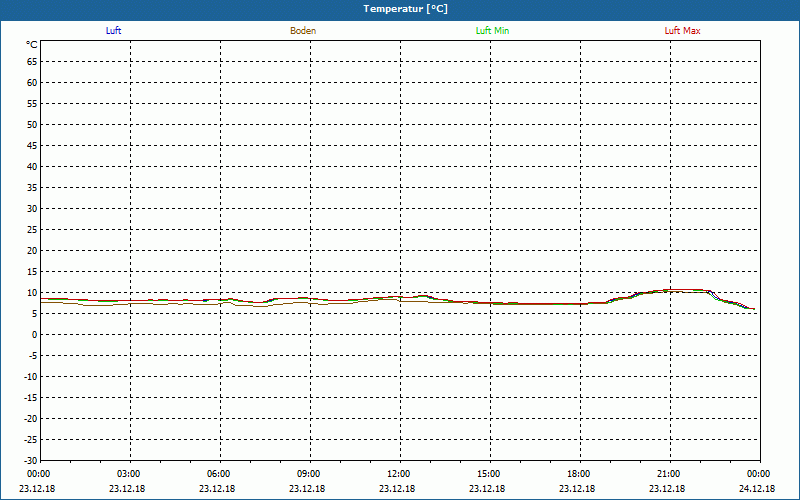Image resolution: width=800 pixels, height=500 pixels.
Task: Click the 21:00 time axis label
Action: (x=668, y=474)
